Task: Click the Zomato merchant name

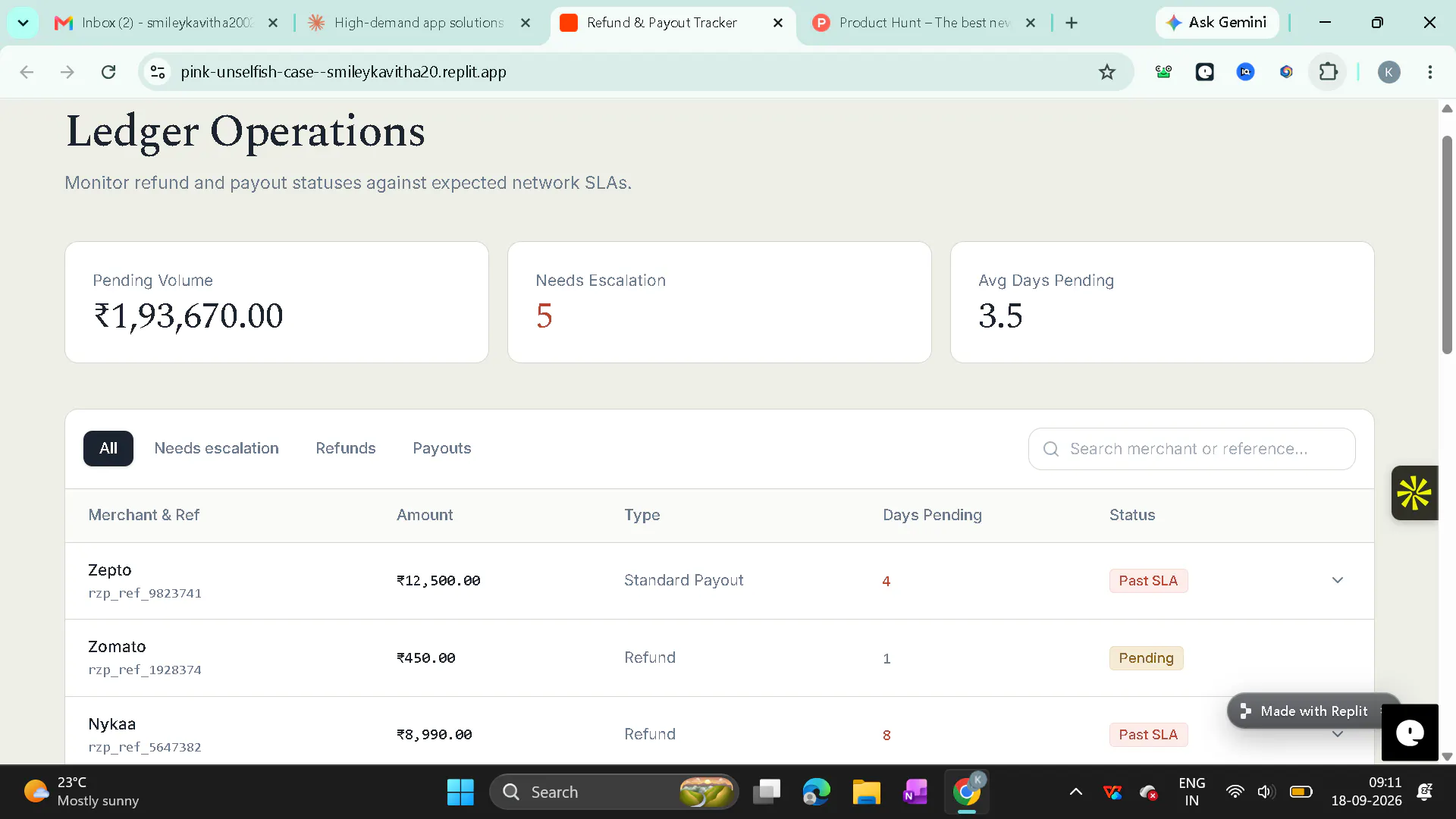Action: [117, 647]
